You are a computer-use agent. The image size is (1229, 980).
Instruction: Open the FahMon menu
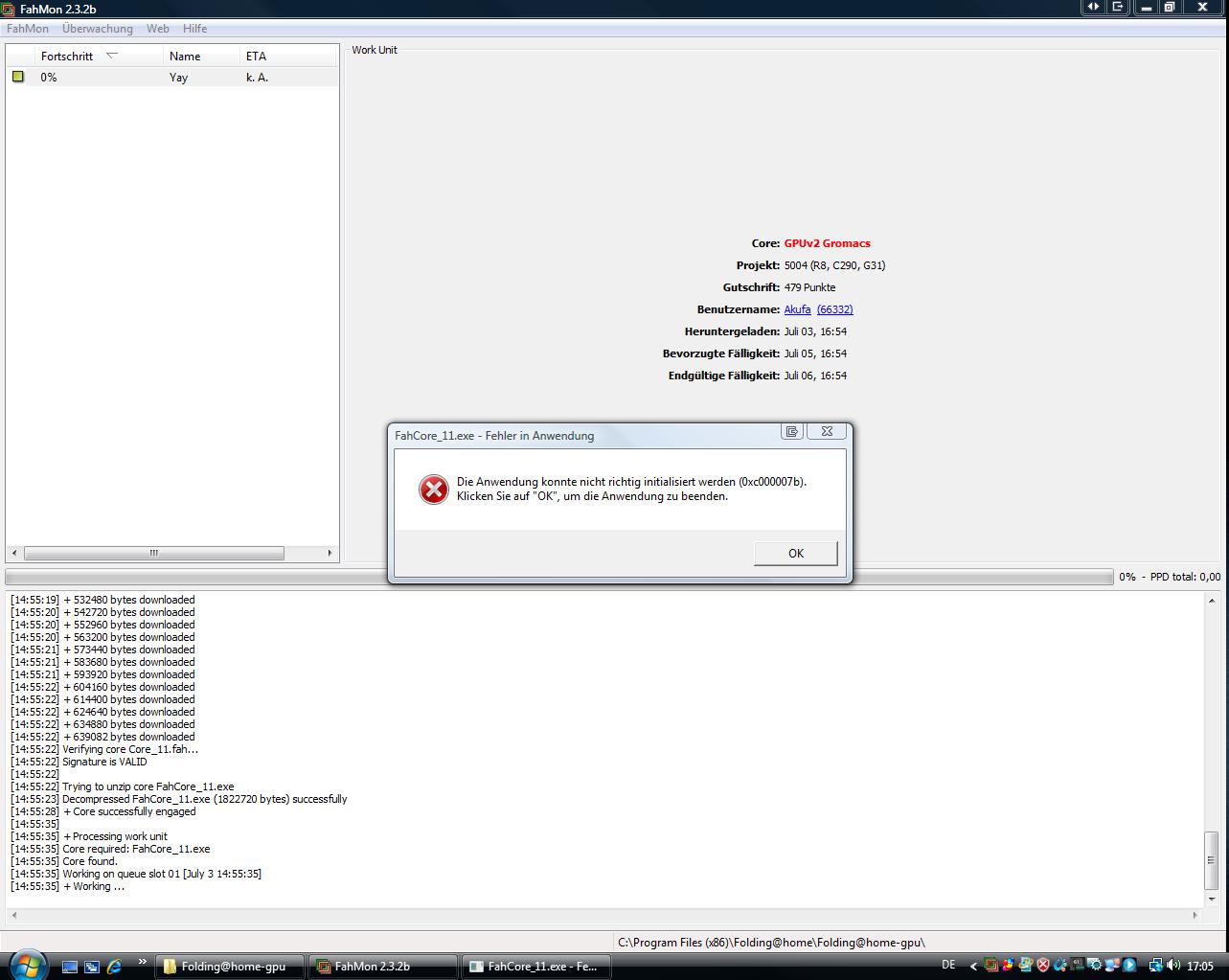coord(27,29)
